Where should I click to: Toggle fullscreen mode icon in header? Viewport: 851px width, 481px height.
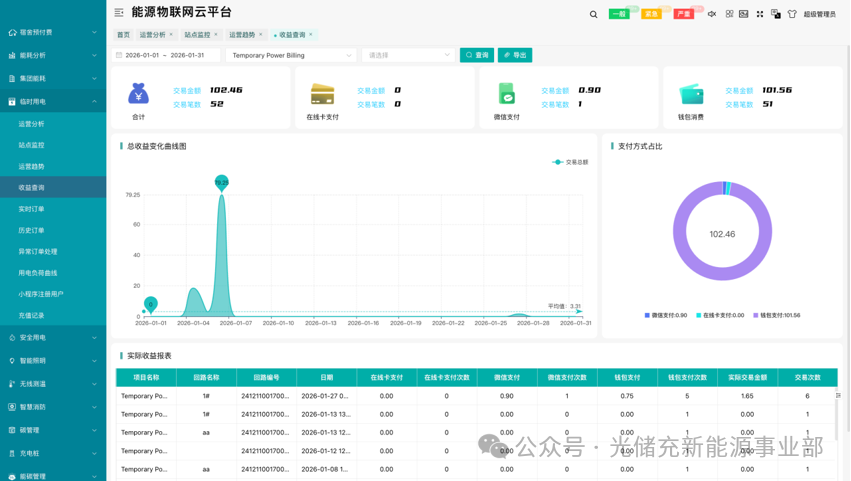[760, 14]
